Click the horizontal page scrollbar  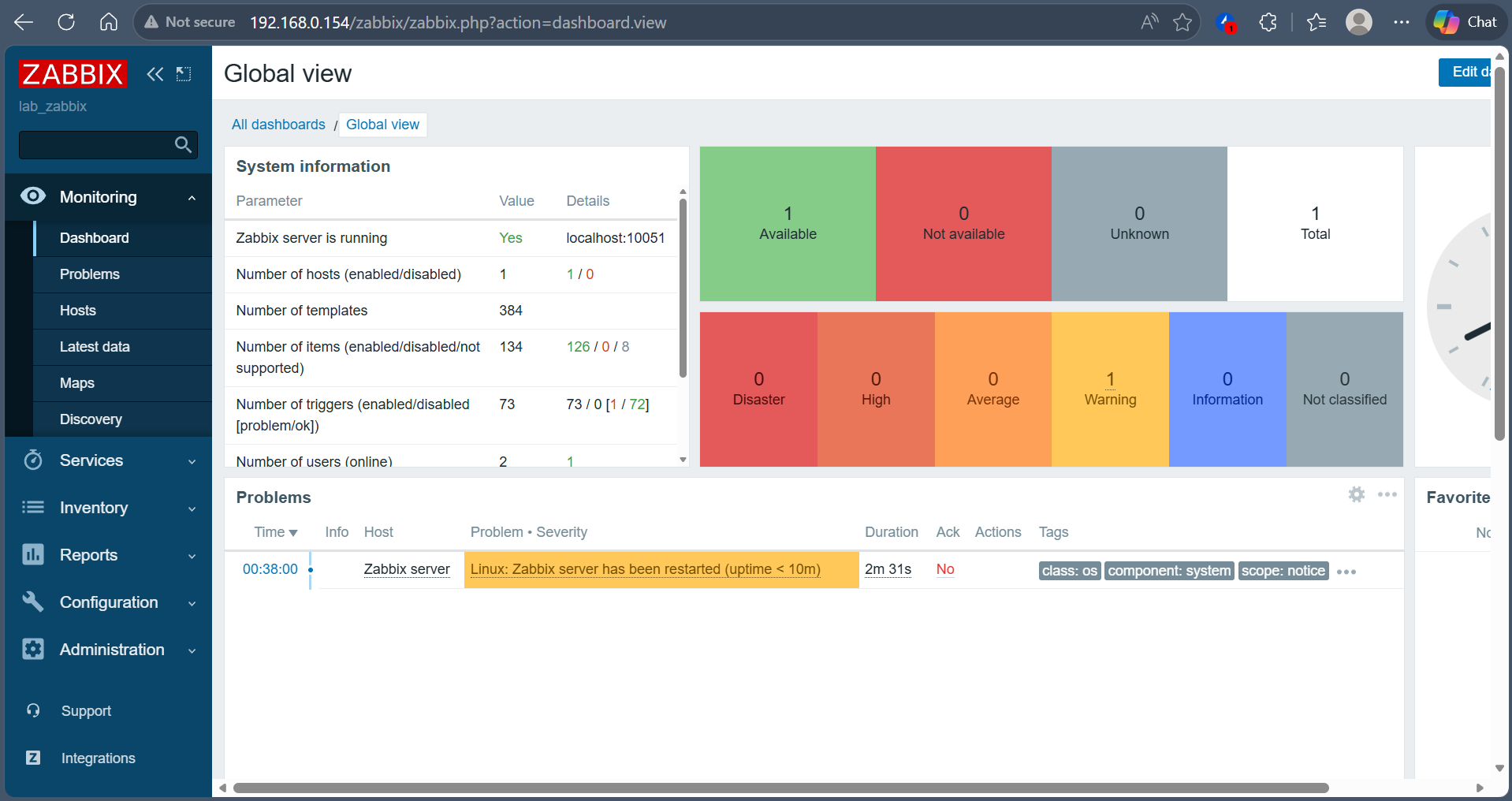(x=780, y=788)
